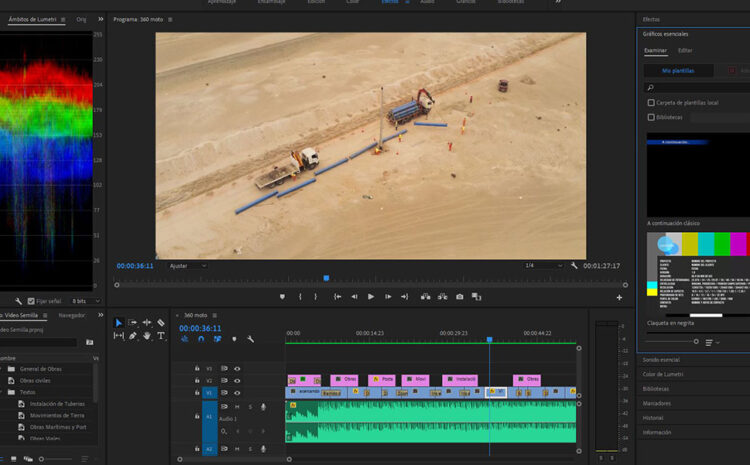Open Marcadores panel

[657, 403]
